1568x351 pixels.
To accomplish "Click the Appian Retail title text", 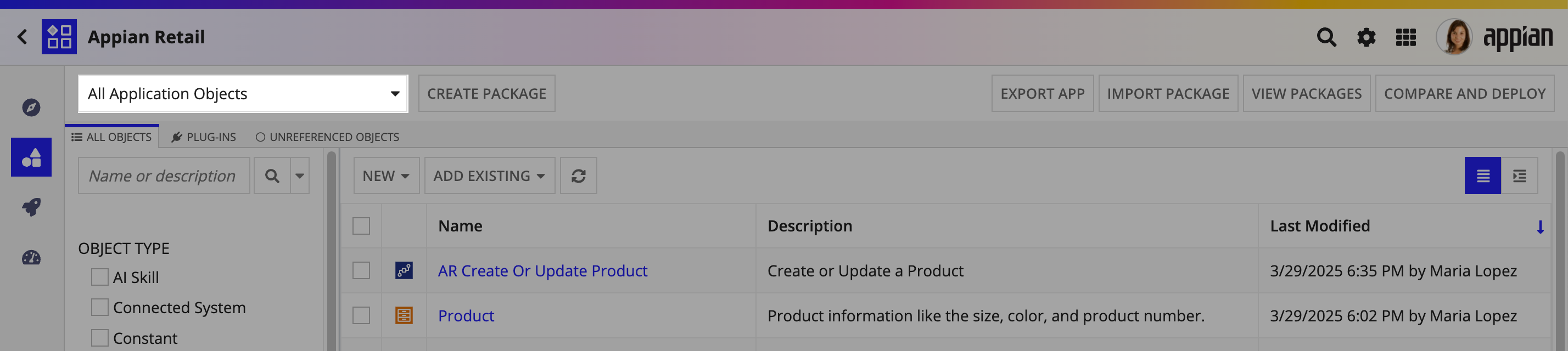I will [x=146, y=37].
